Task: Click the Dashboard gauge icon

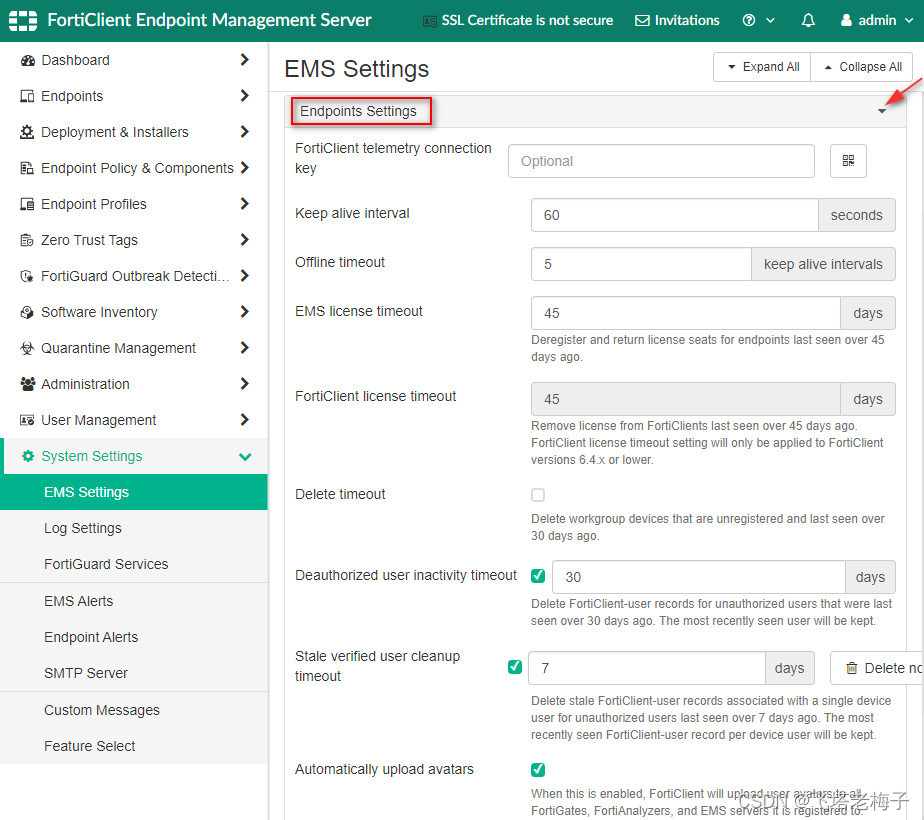Action: click(27, 61)
